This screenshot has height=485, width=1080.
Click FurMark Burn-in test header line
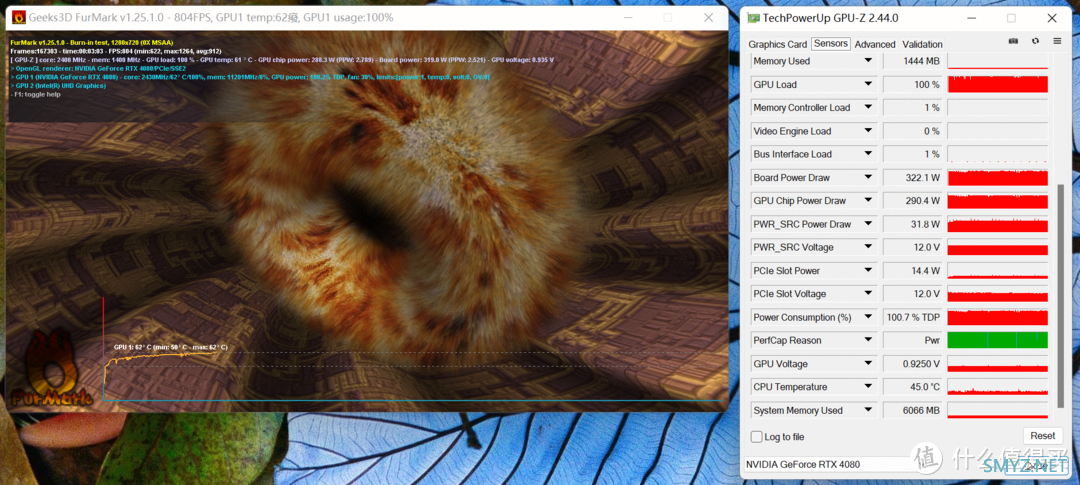point(92,42)
